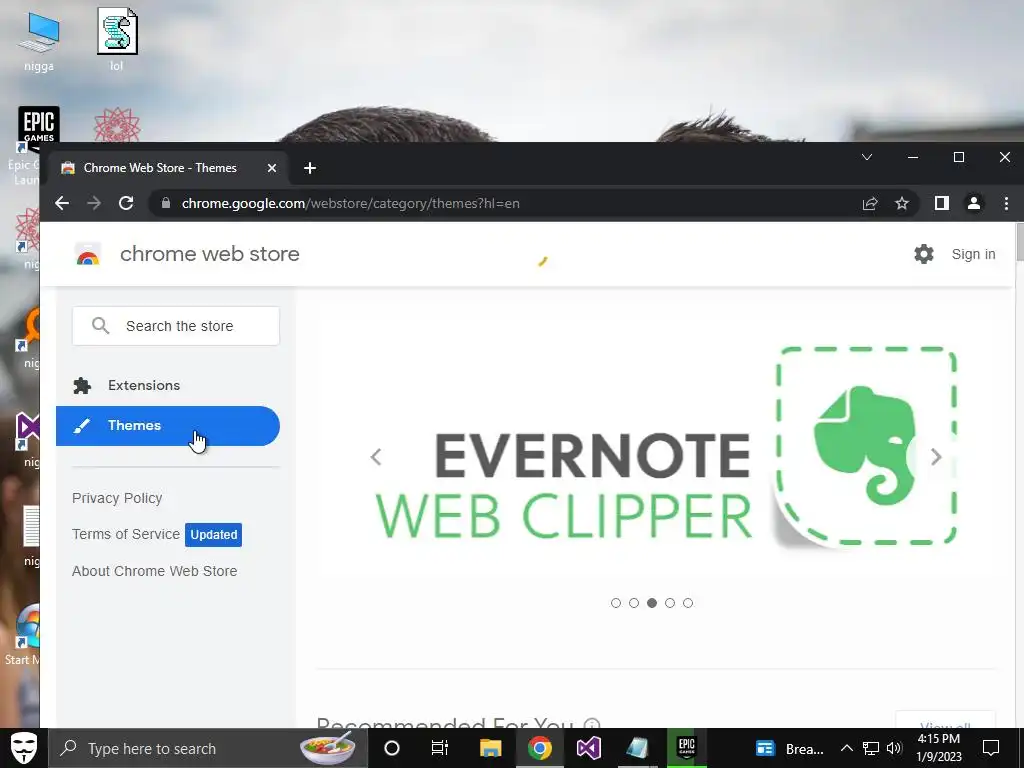1024x768 pixels.
Task: Bookmark this page with star icon
Action: point(902,204)
